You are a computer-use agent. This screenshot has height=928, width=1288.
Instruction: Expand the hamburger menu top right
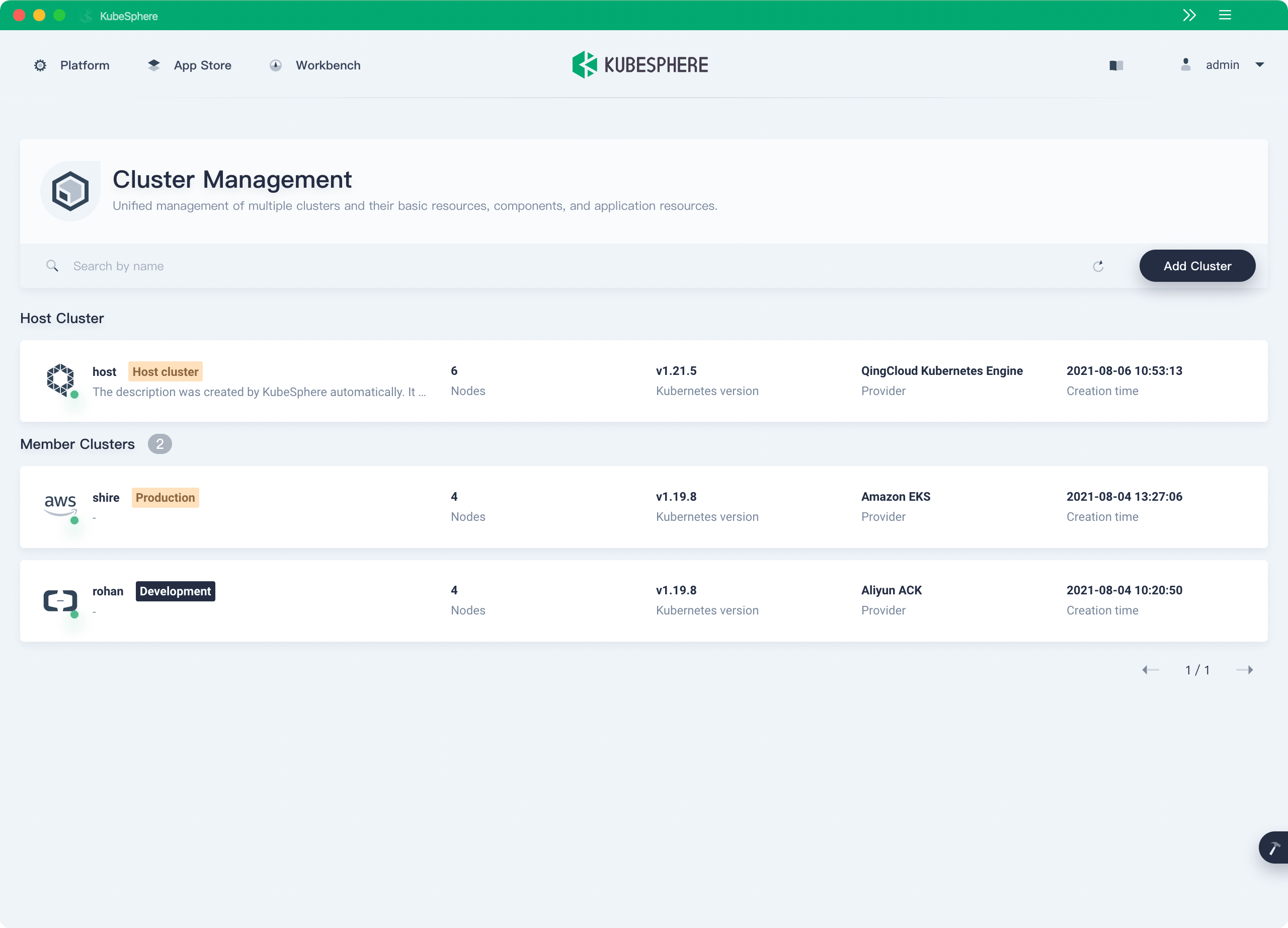click(x=1225, y=15)
